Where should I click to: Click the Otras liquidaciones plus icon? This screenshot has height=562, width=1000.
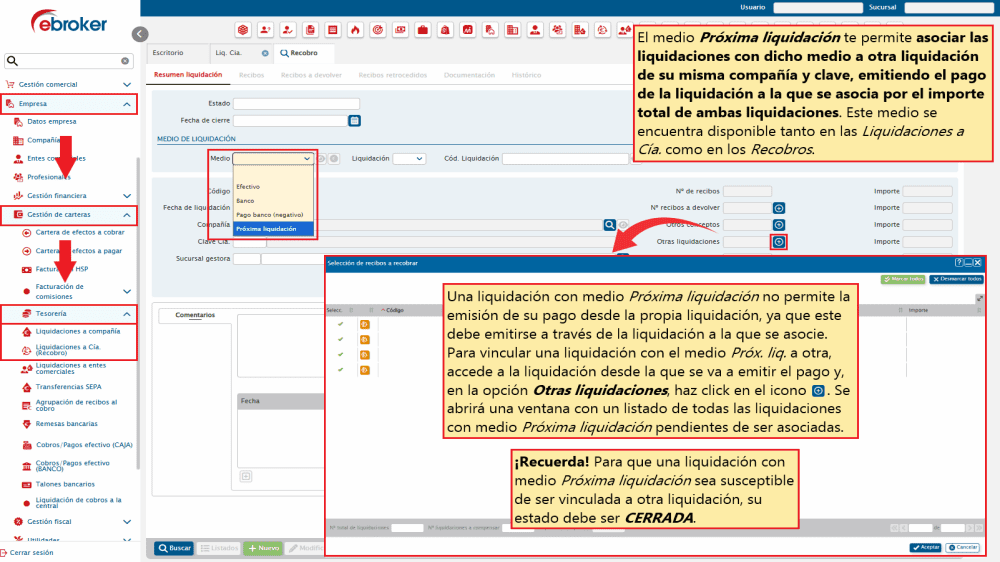click(x=779, y=242)
